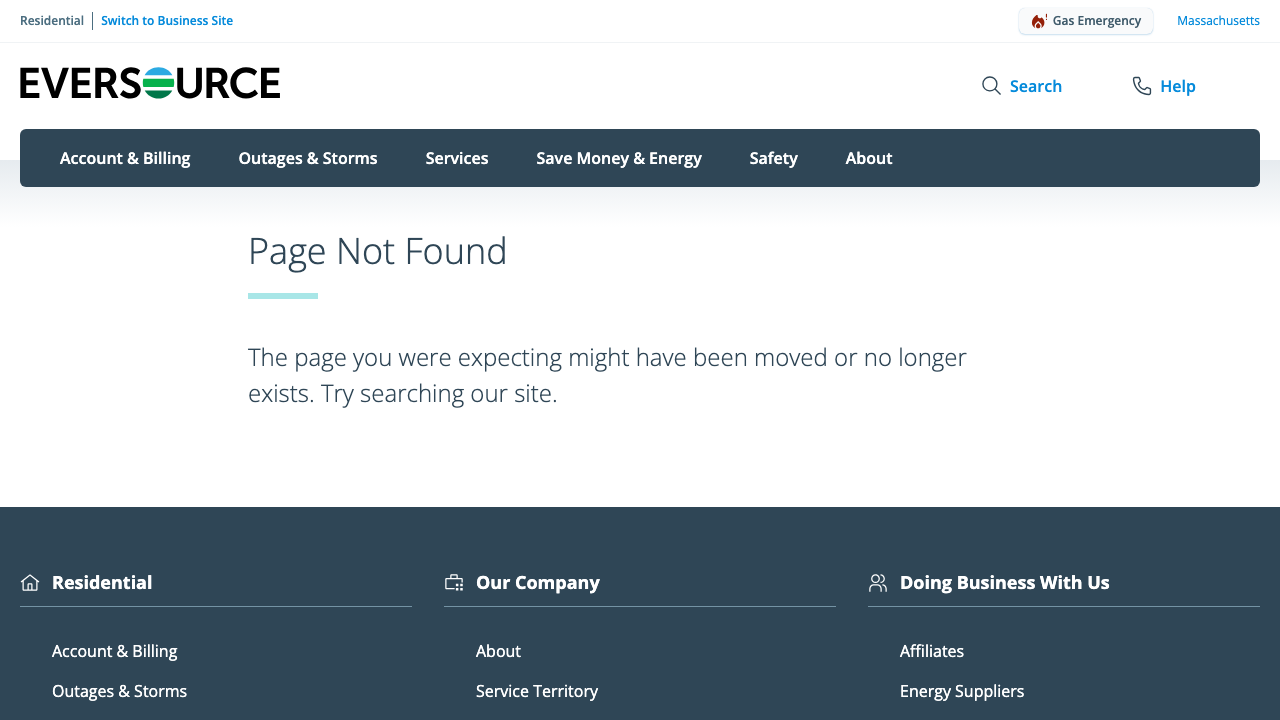
Task: Click the Residential house icon in footer
Action: pos(30,583)
